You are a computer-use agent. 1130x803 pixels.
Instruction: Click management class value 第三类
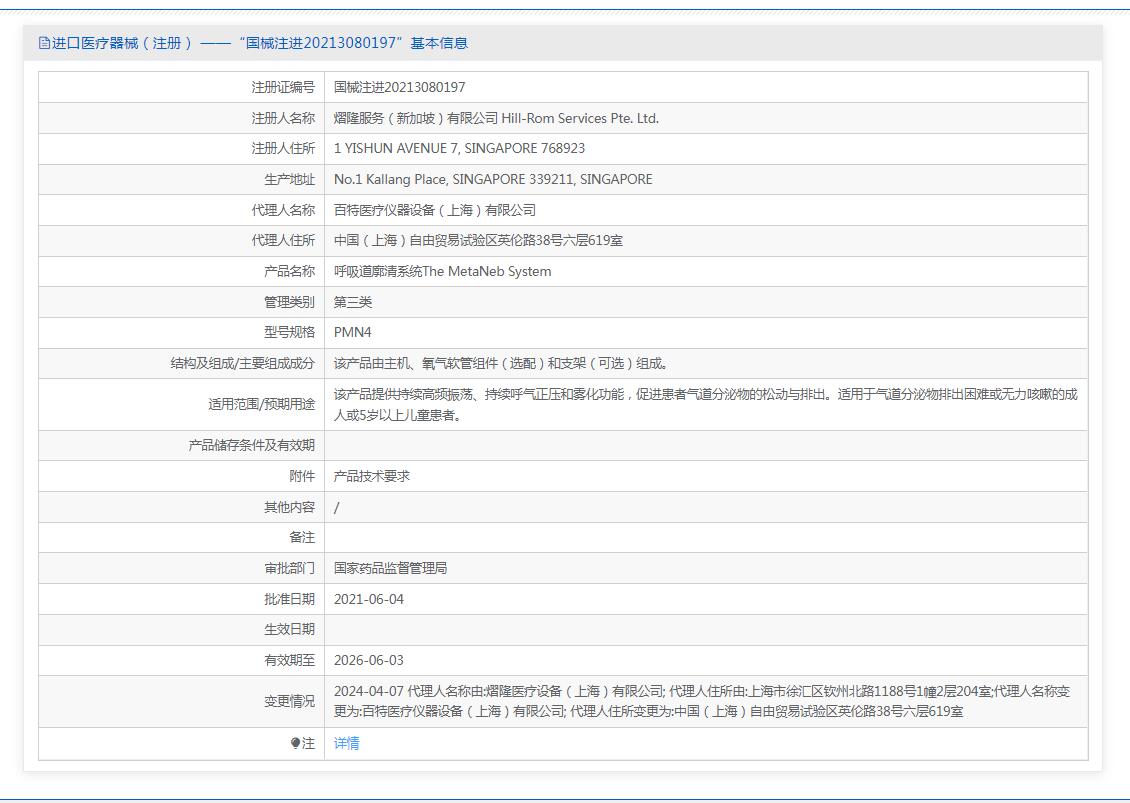pos(352,302)
